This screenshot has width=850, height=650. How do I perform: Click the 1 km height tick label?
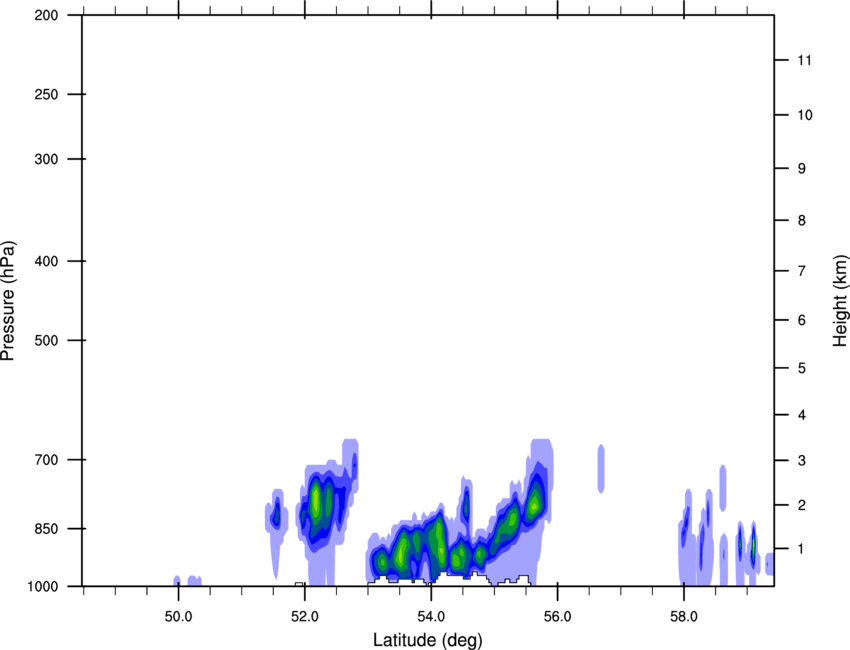pos(800,549)
